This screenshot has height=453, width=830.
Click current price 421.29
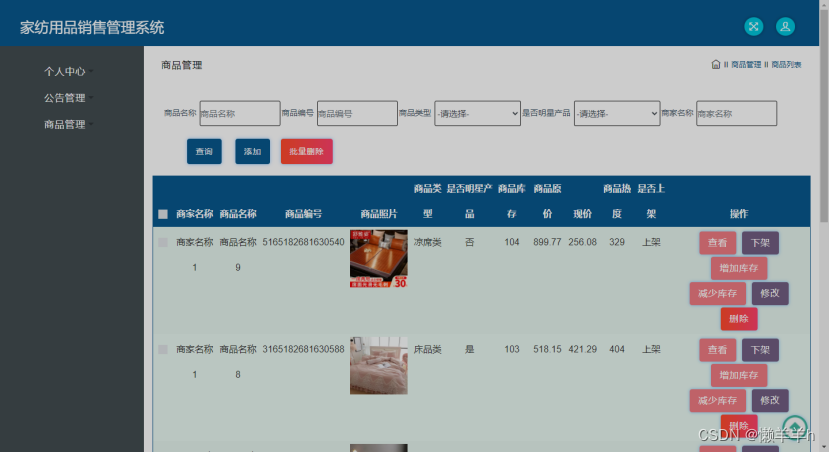582,349
